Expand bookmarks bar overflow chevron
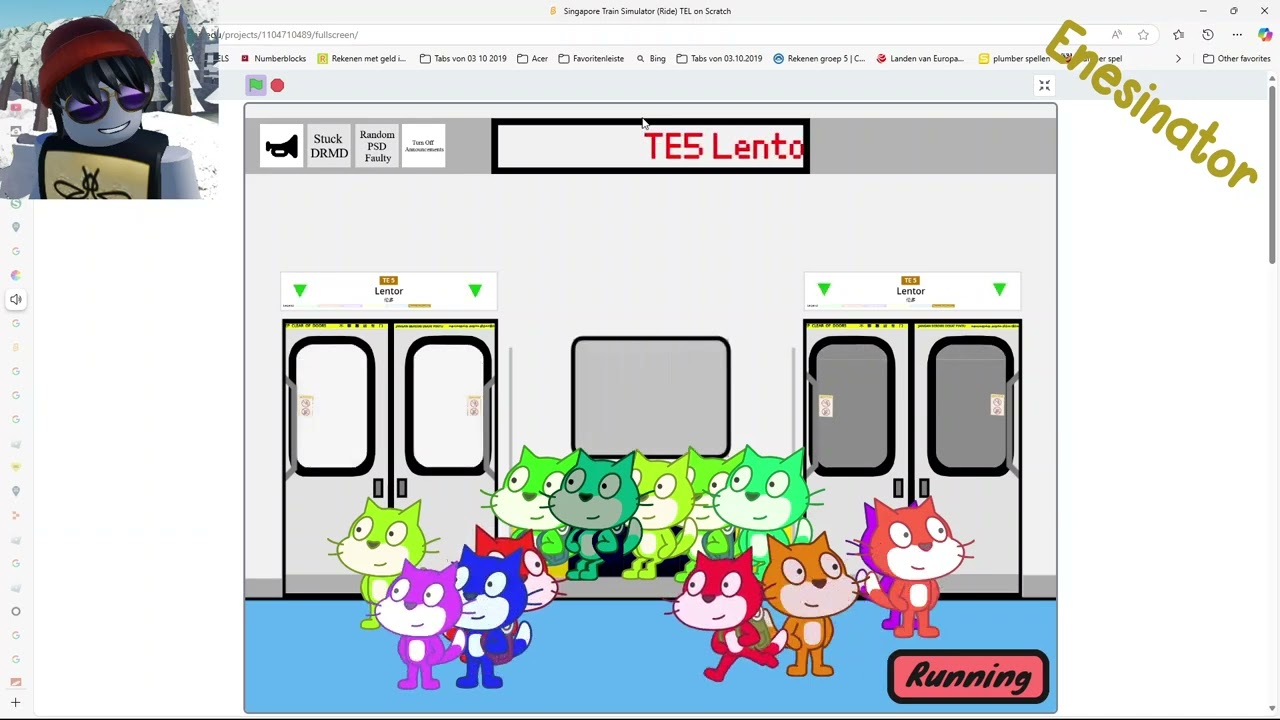 (1178, 58)
